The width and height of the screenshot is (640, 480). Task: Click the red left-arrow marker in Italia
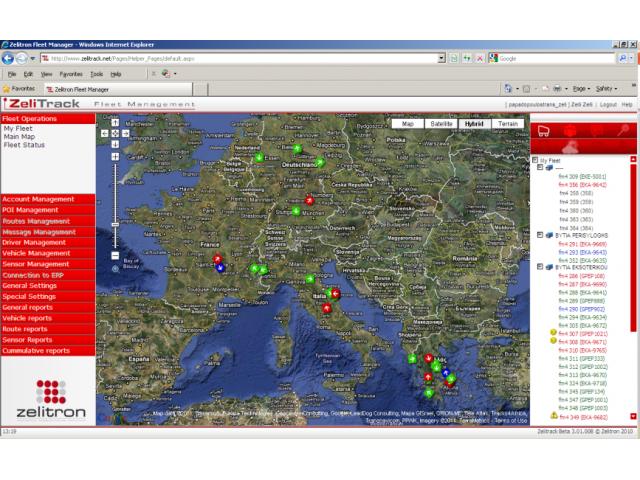coord(336,293)
